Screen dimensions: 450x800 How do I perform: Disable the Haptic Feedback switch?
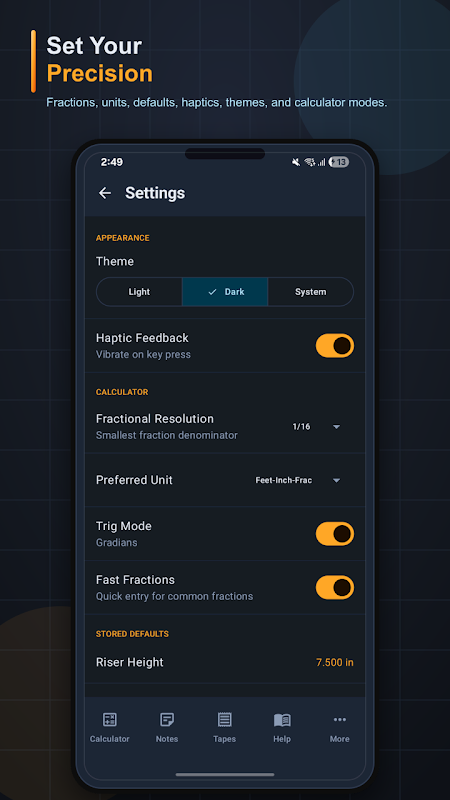pos(335,345)
